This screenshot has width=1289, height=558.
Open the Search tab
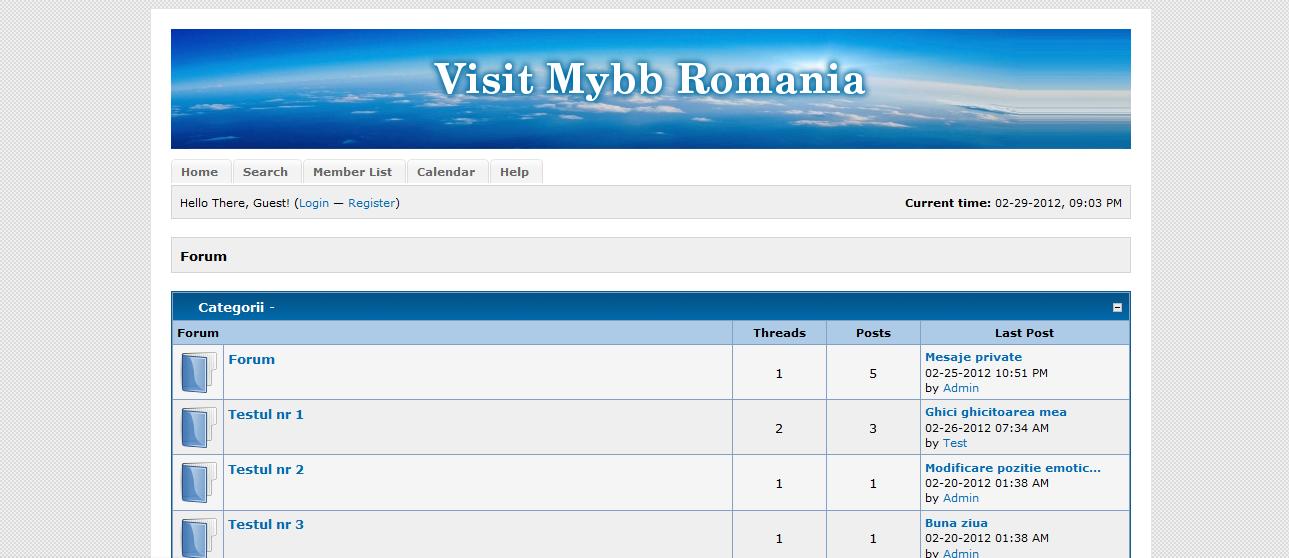point(265,172)
